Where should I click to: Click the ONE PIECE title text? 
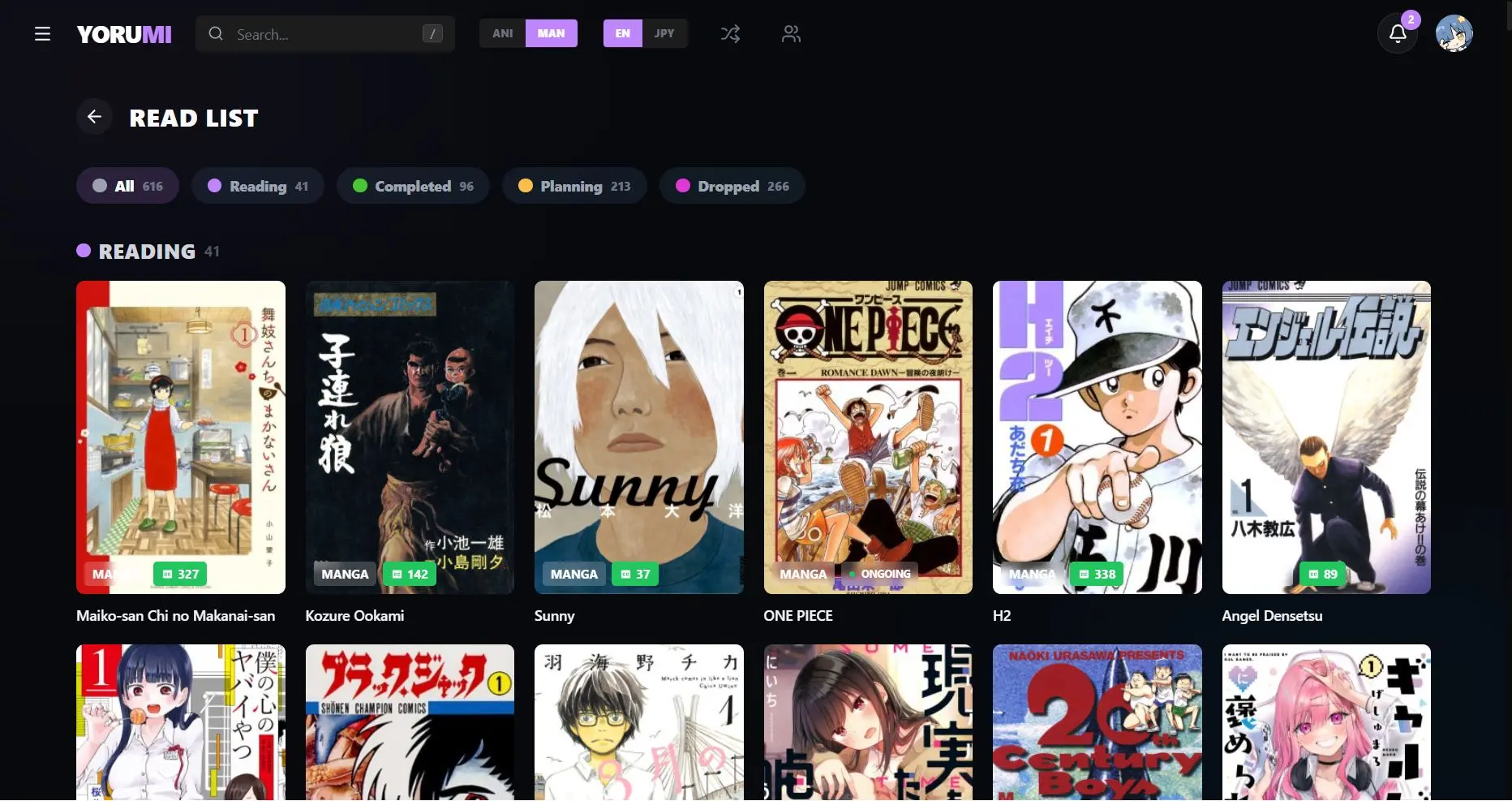point(798,616)
